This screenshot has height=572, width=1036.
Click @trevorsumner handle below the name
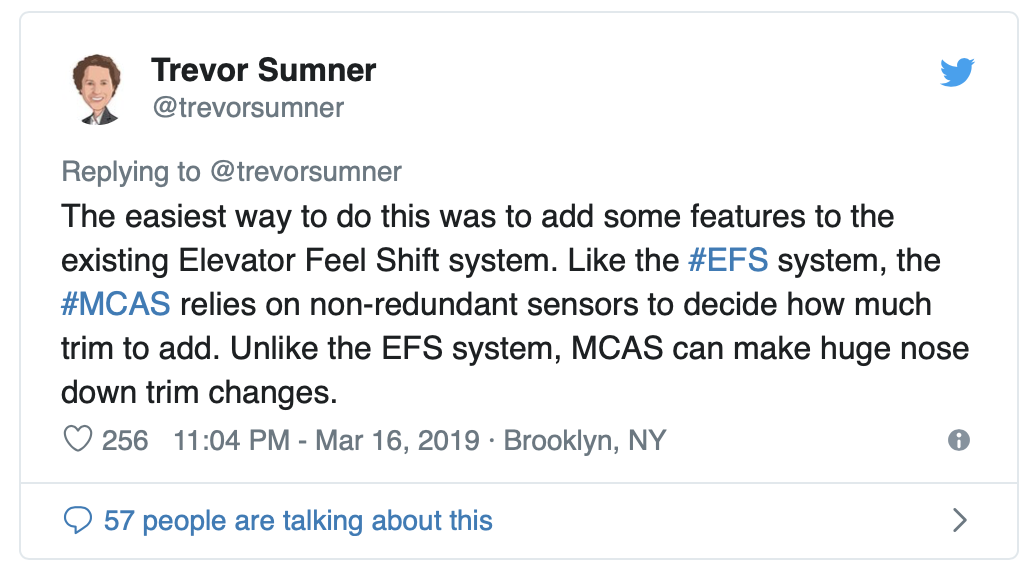247,108
